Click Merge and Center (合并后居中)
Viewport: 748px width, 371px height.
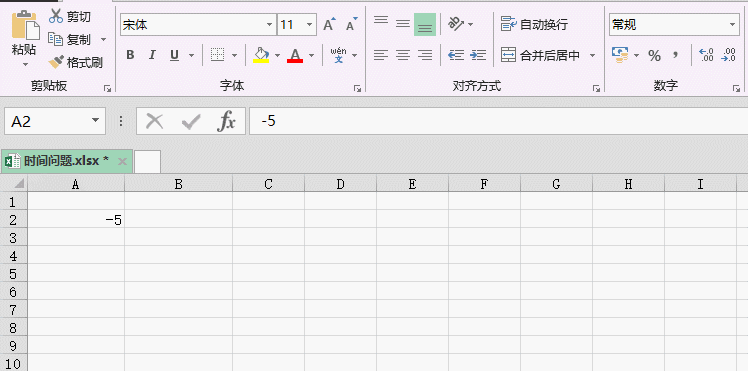click(x=540, y=55)
